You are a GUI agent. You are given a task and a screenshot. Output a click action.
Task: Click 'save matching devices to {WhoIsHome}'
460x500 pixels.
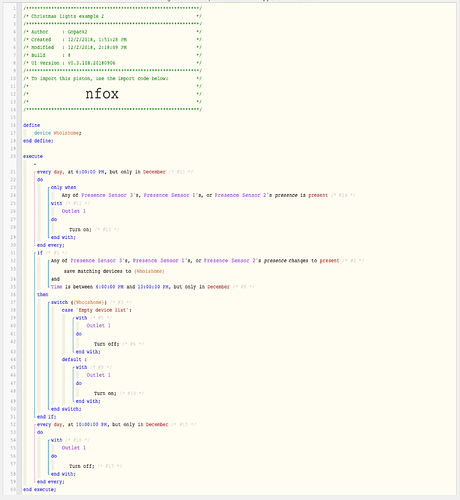[x=114, y=271]
